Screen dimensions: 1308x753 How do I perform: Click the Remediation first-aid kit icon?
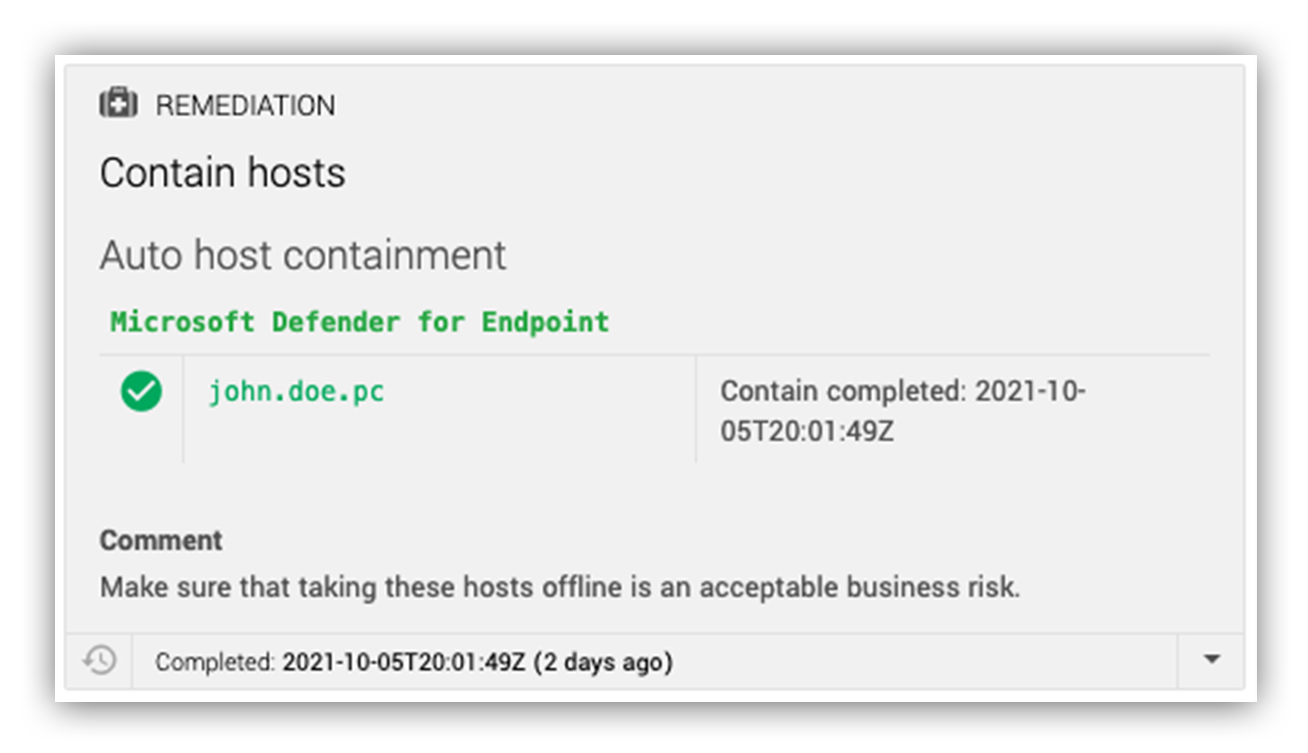tap(118, 104)
